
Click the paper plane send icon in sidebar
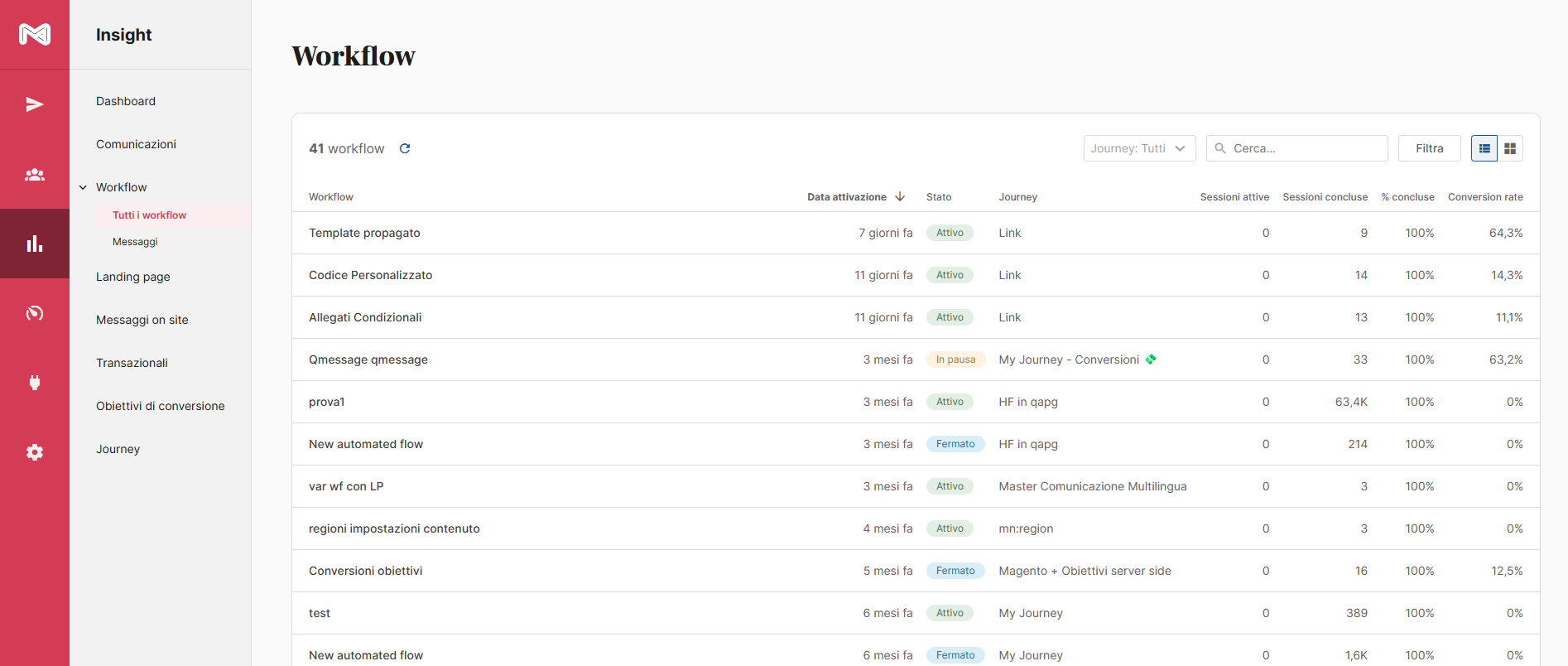coord(35,104)
